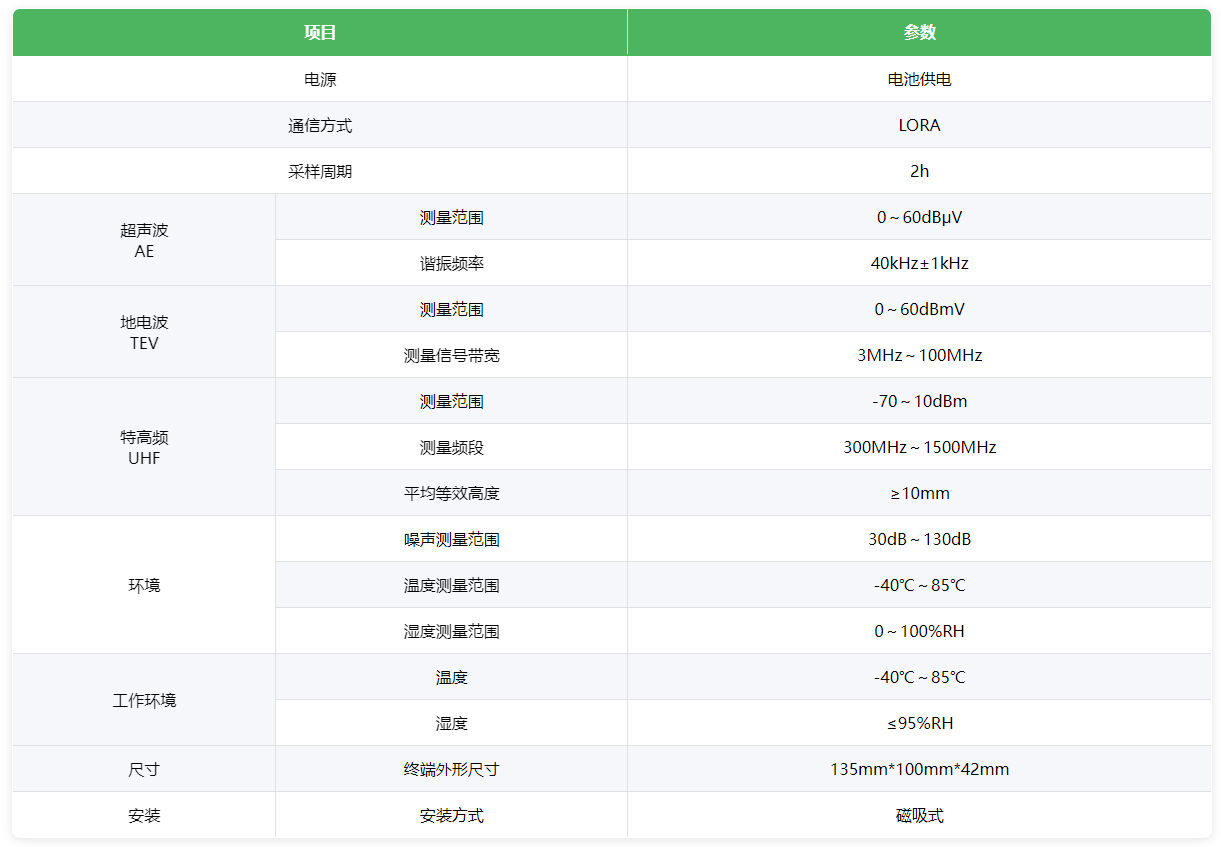The height and width of the screenshot is (847, 1221).
Task: Click the ≤95%RH humidity value
Action: [x=919, y=723]
